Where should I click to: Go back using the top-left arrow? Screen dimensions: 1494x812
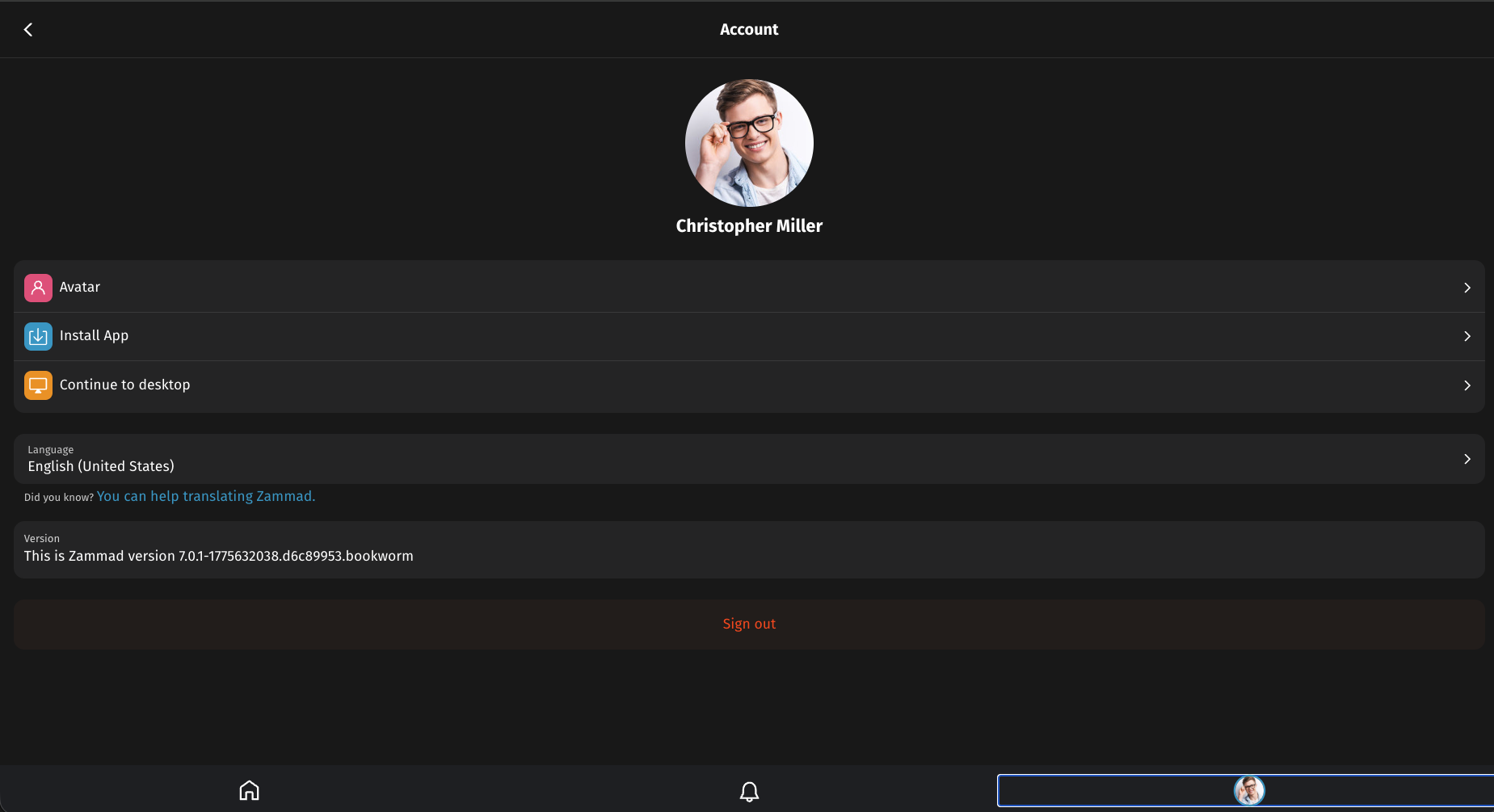point(28,30)
